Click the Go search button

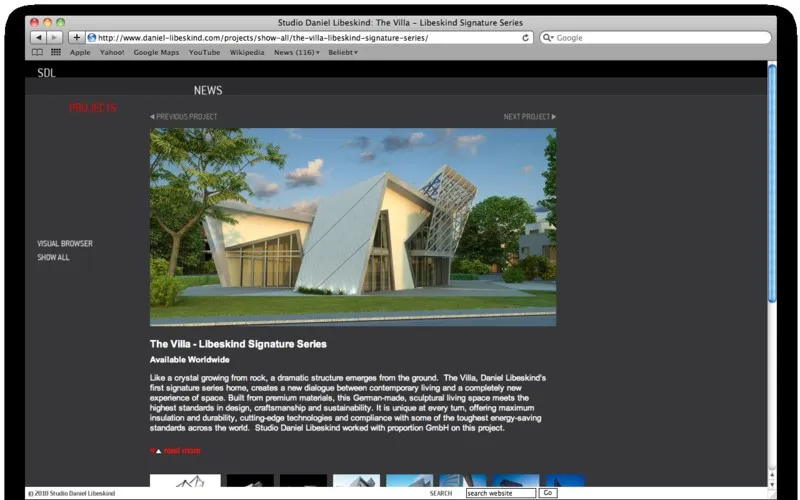pyautogui.click(x=548, y=493)
